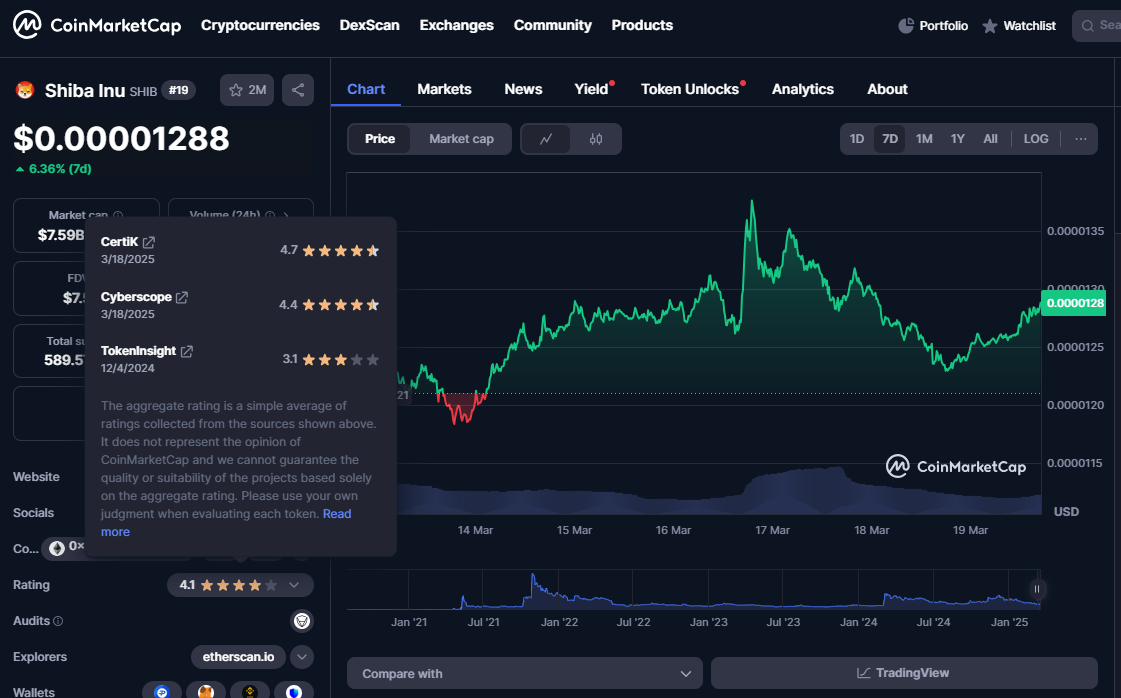Viewport: 1121px width, 698px height.
Task: Open the Products menu
Action: click(642, 25)
